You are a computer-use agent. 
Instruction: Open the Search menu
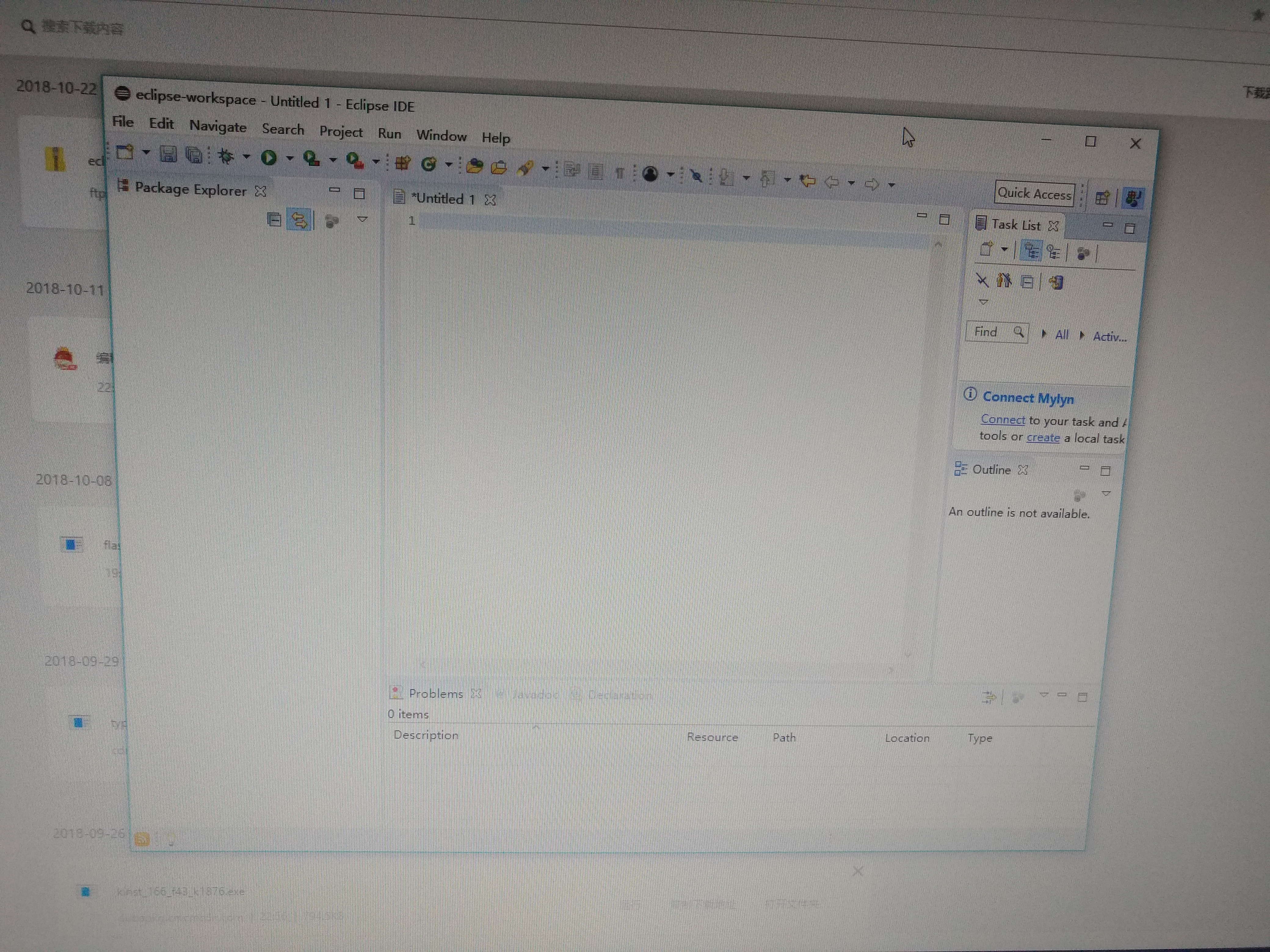[x=283, y=129]
